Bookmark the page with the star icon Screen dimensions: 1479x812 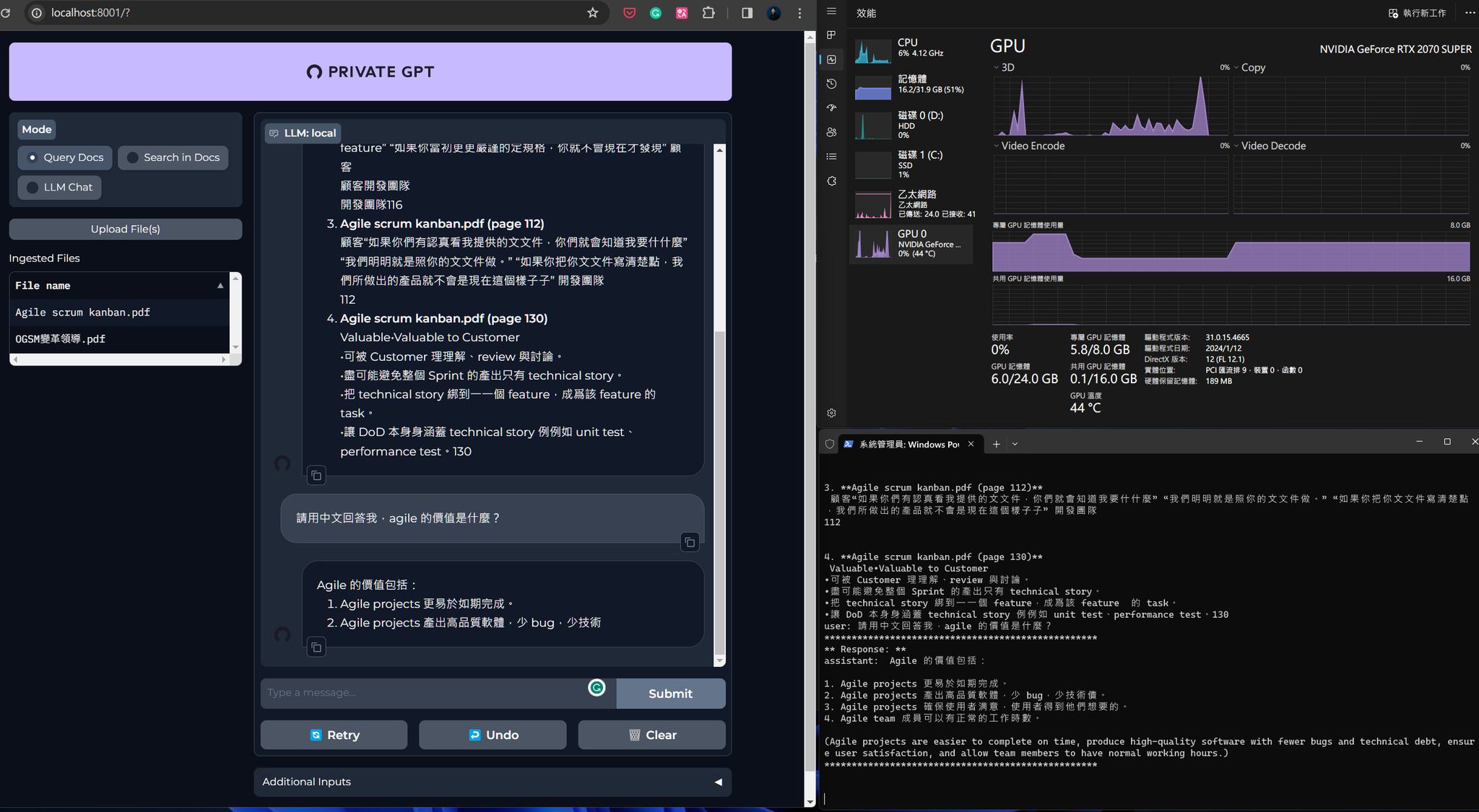(x=592, y=13)
